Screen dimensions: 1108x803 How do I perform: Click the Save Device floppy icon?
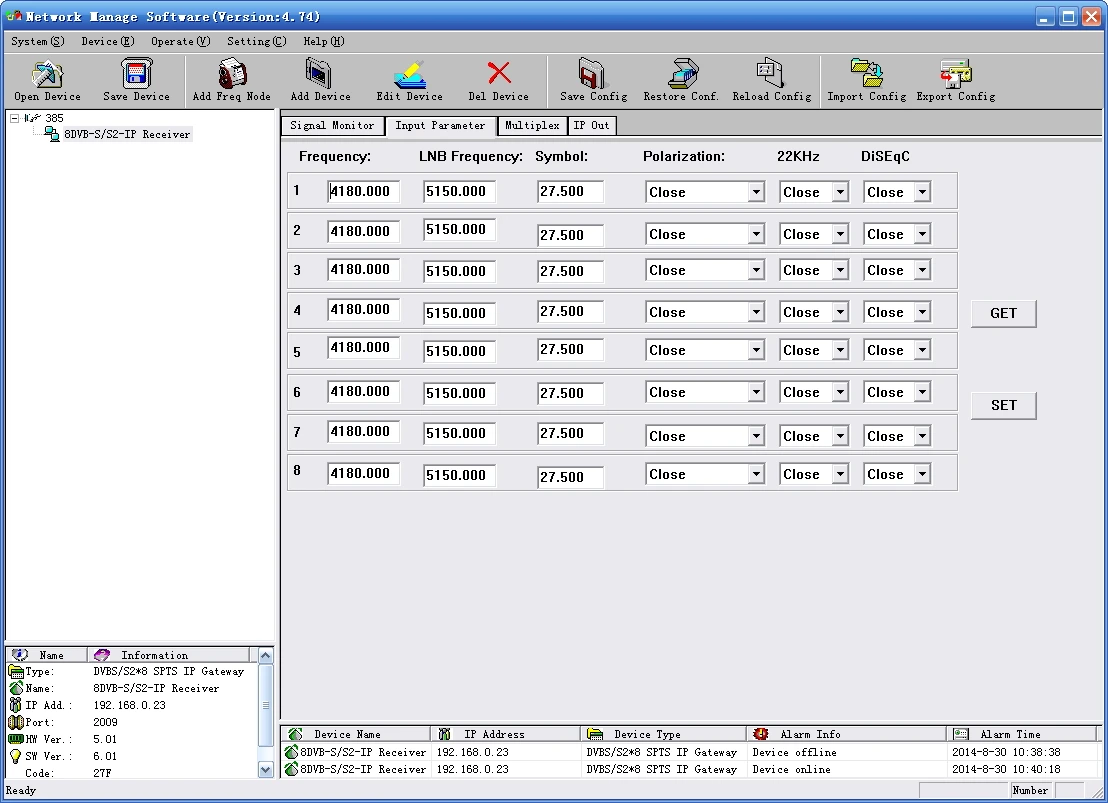pos(136,74)
